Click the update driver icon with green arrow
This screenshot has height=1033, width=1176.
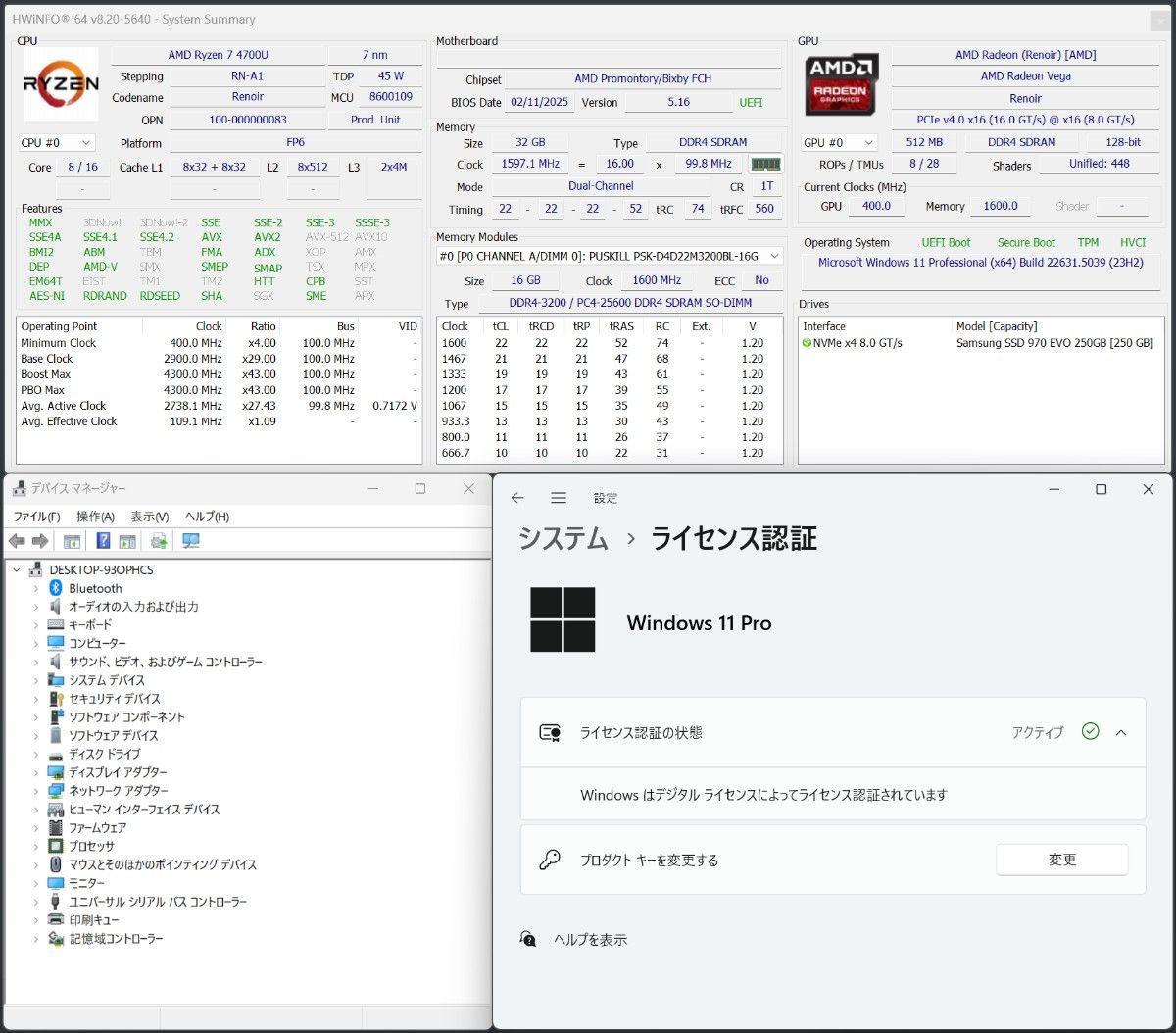159,541
